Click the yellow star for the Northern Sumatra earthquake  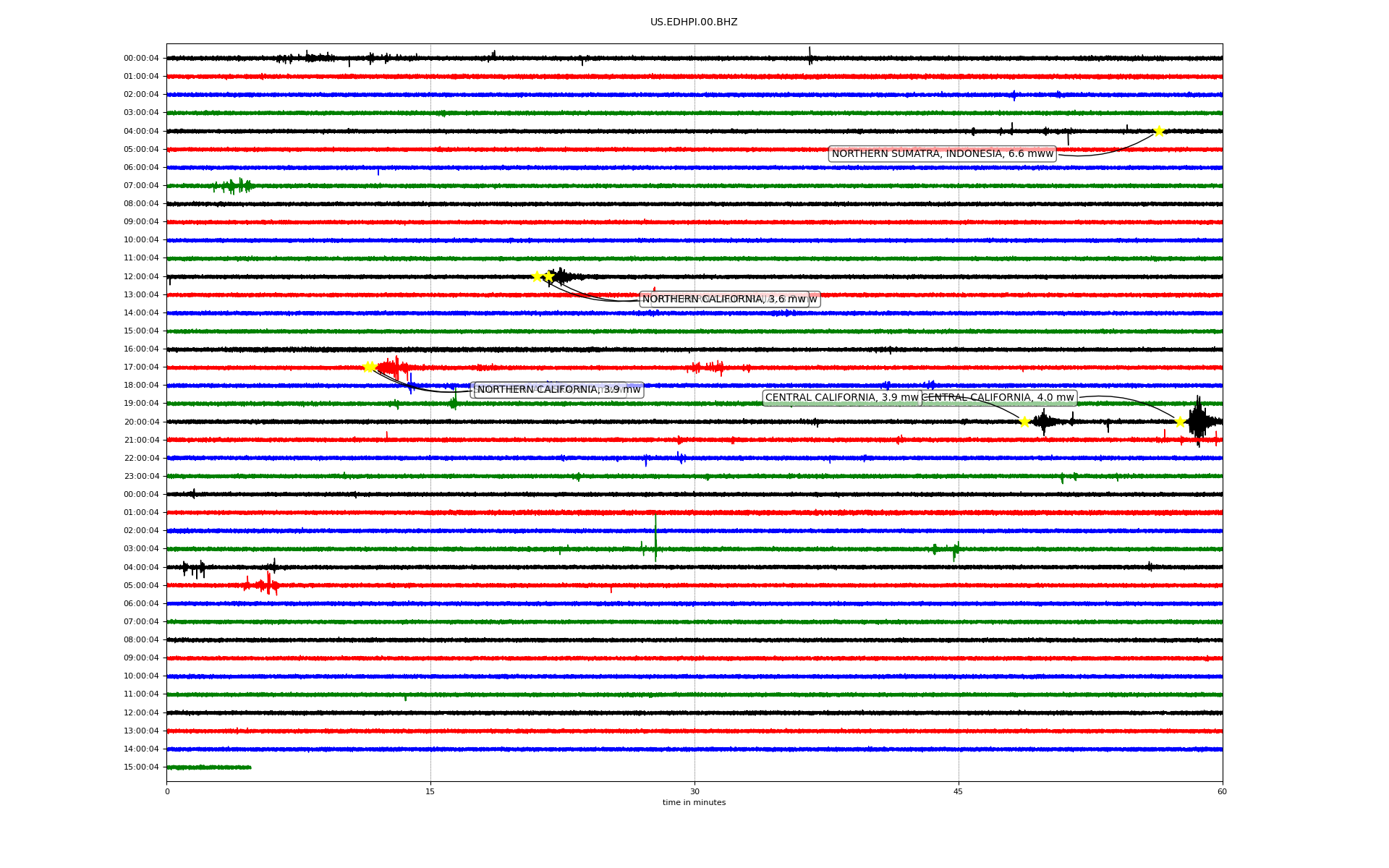(1159, 131)
